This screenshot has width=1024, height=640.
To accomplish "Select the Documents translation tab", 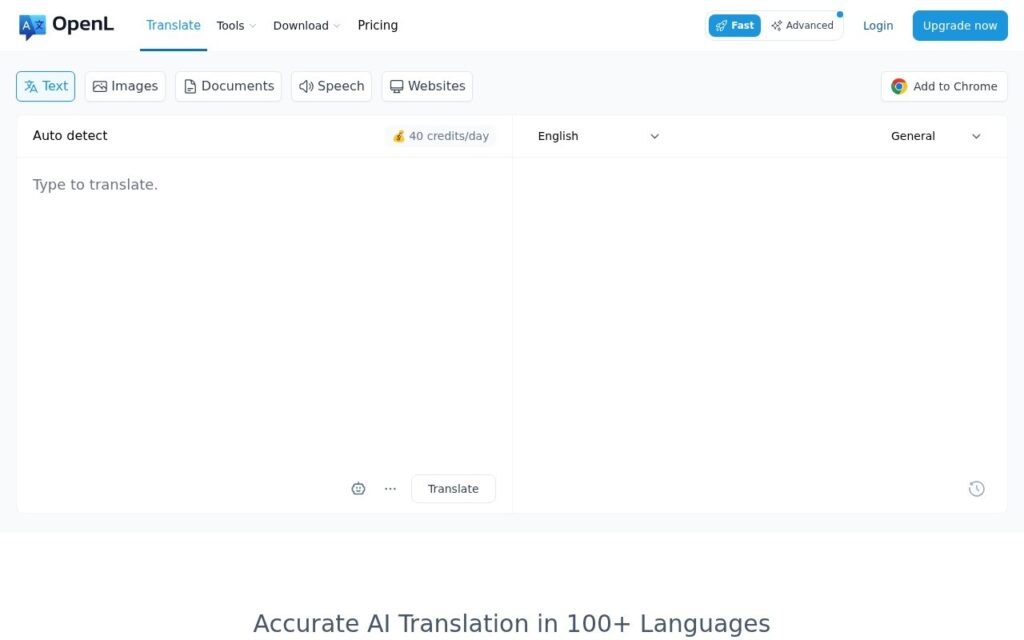I will pyautogui.click(x=229, y=86).
